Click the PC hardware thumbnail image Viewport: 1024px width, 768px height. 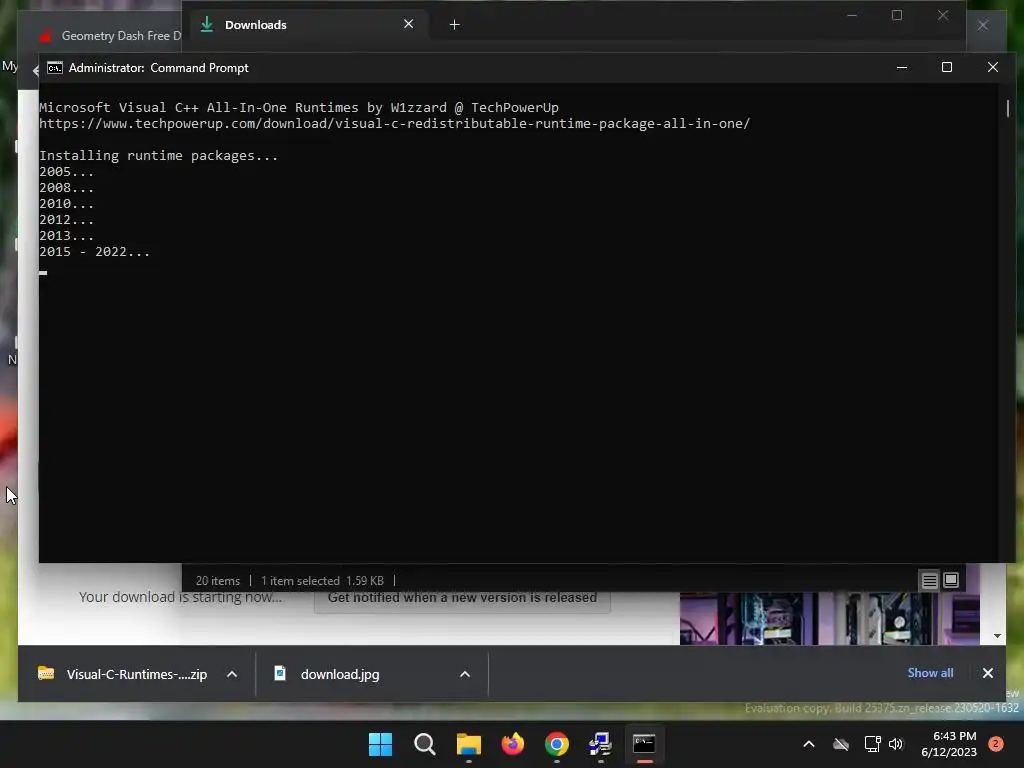(829, 617)
